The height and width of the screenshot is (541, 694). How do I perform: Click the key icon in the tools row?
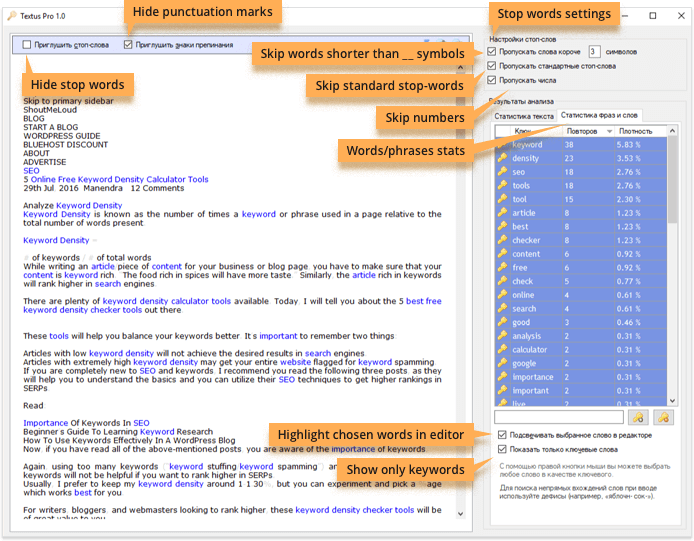point(502,185)
